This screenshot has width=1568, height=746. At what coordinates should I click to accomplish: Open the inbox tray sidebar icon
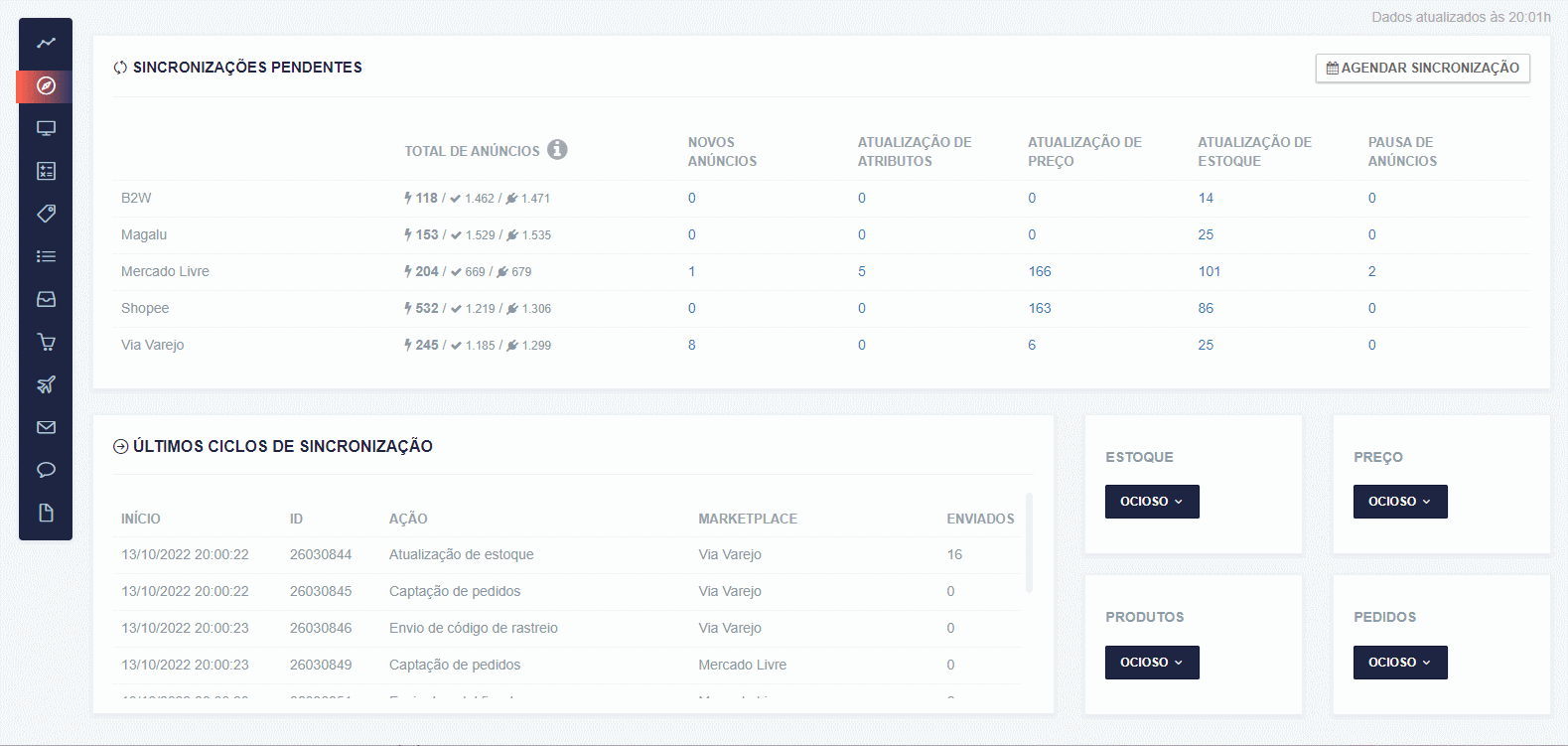pyautogui.click(x=46, y=299)
